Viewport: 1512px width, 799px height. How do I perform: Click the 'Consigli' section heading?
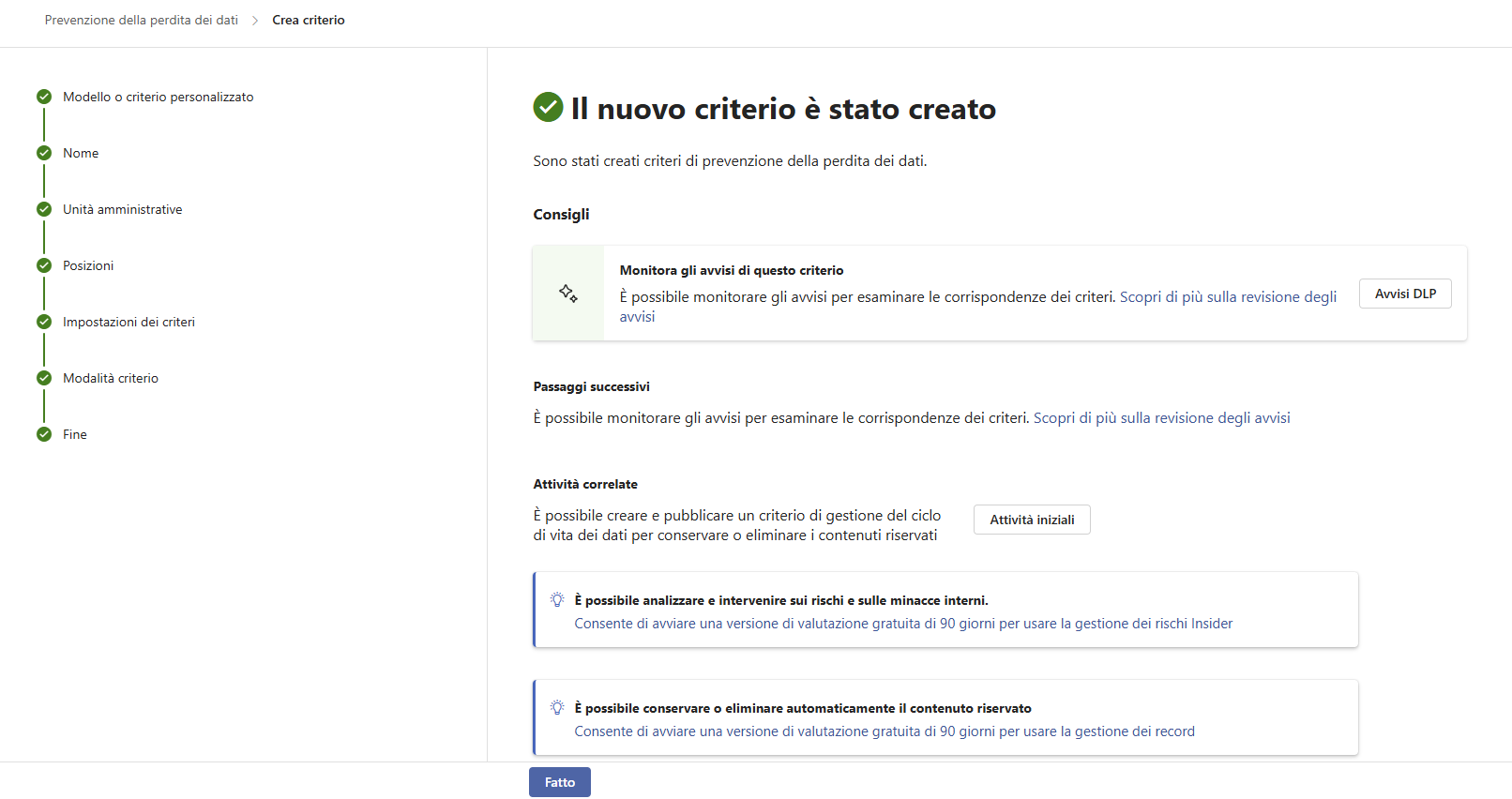click(561, 215)
